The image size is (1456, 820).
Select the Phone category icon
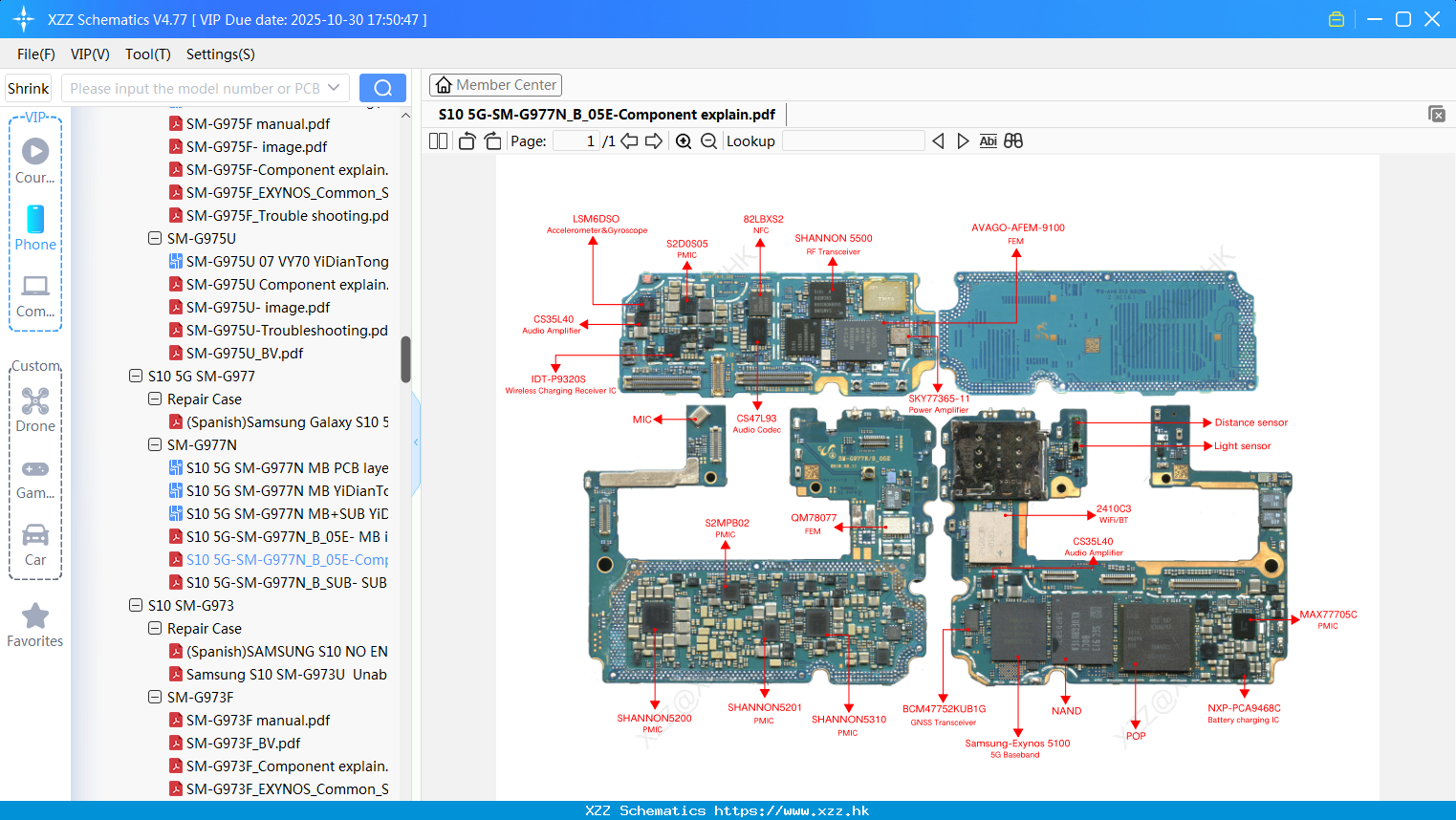pyautogui.click(x=35, y=227)
